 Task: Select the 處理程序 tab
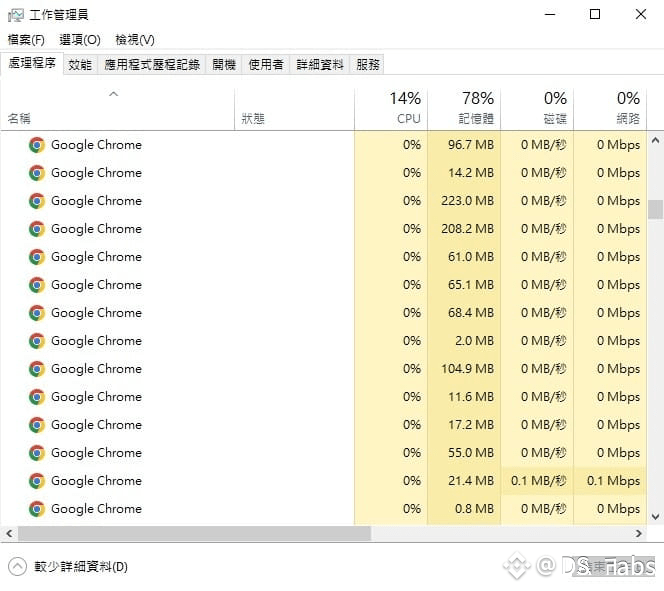(x=32, y=63)
